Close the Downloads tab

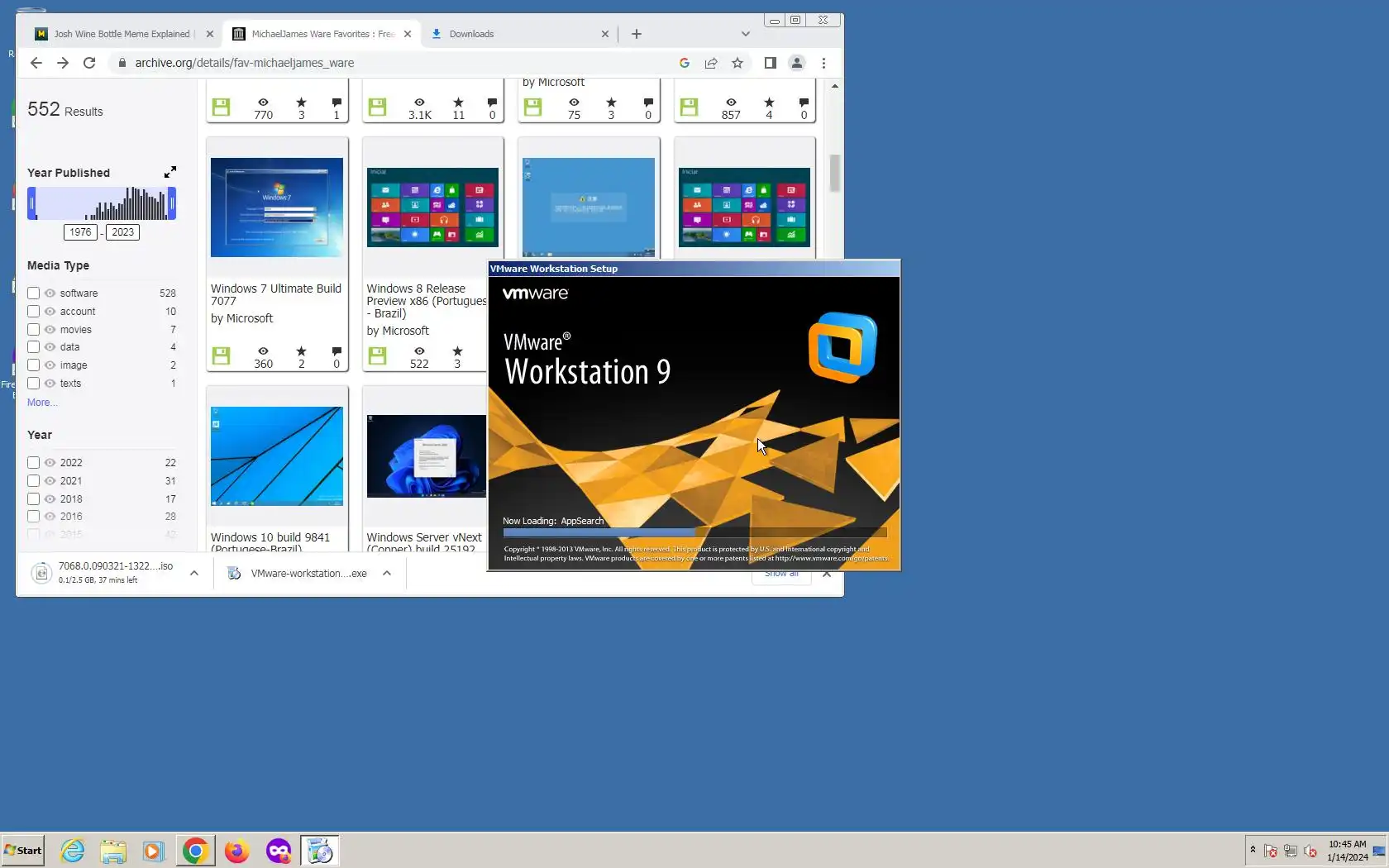point(605,34)
